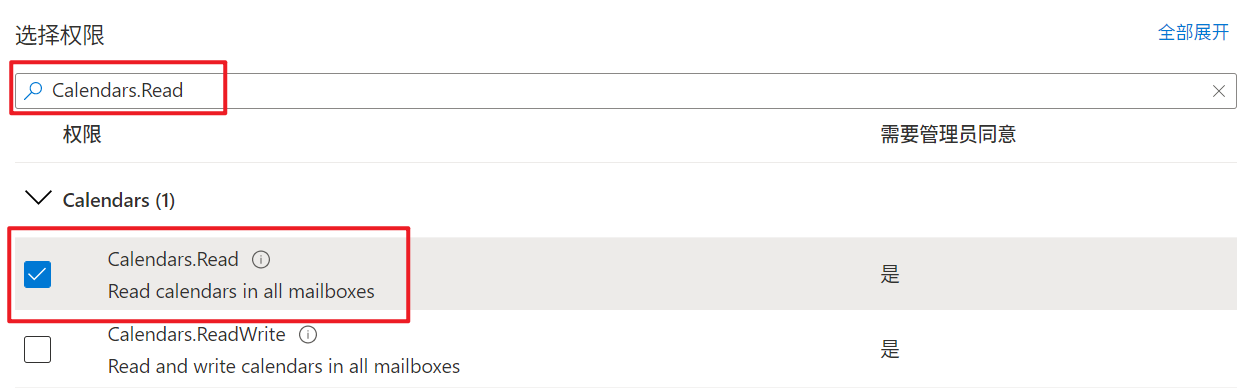Image resolution: width=1258 pixels, height=390 pixels.
Task: Collapse the Calendars group chevron
Action: coord(38,199)
